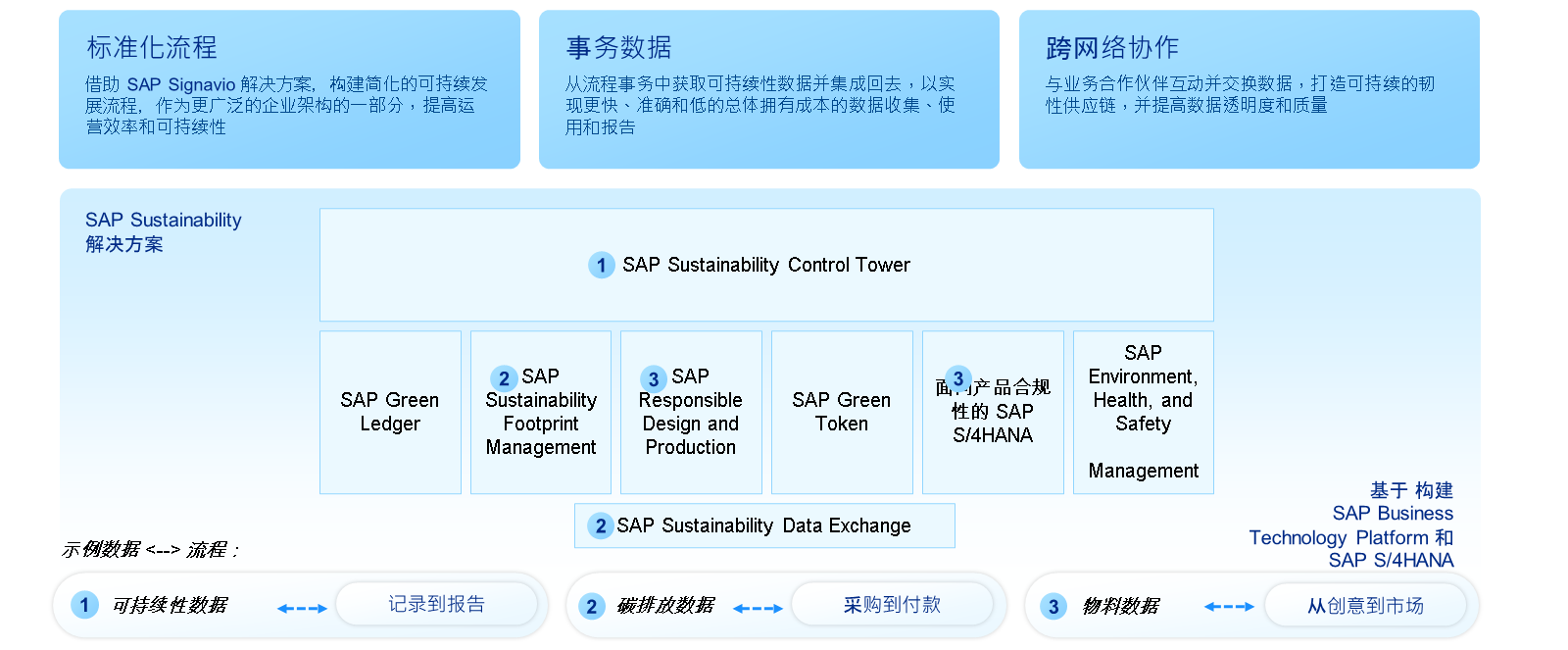This screenshot has height=650, width=1568.
Task: Click the 示例数据 <--> 流程 caption
Action: click(151, 550)
